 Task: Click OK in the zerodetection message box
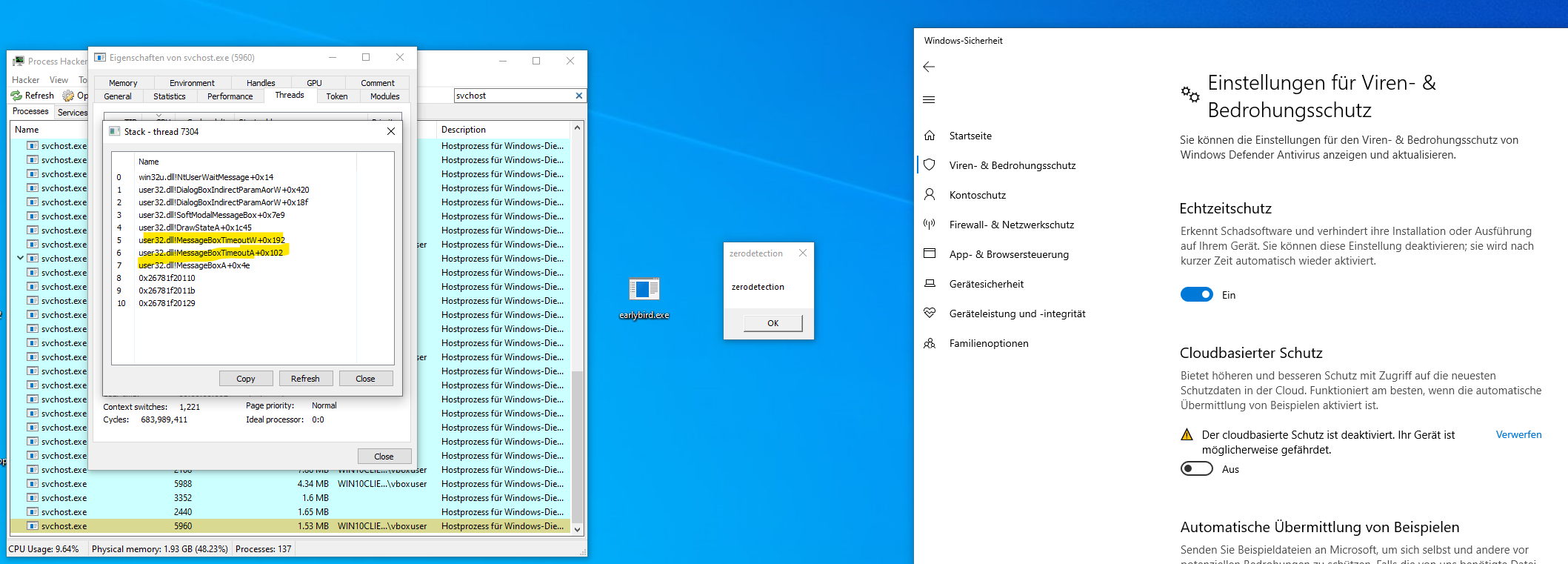(x=773, y=323)
